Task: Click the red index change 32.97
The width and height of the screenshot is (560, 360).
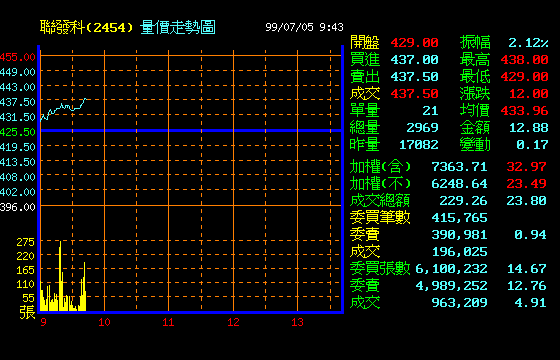Action: pos(526,167)
